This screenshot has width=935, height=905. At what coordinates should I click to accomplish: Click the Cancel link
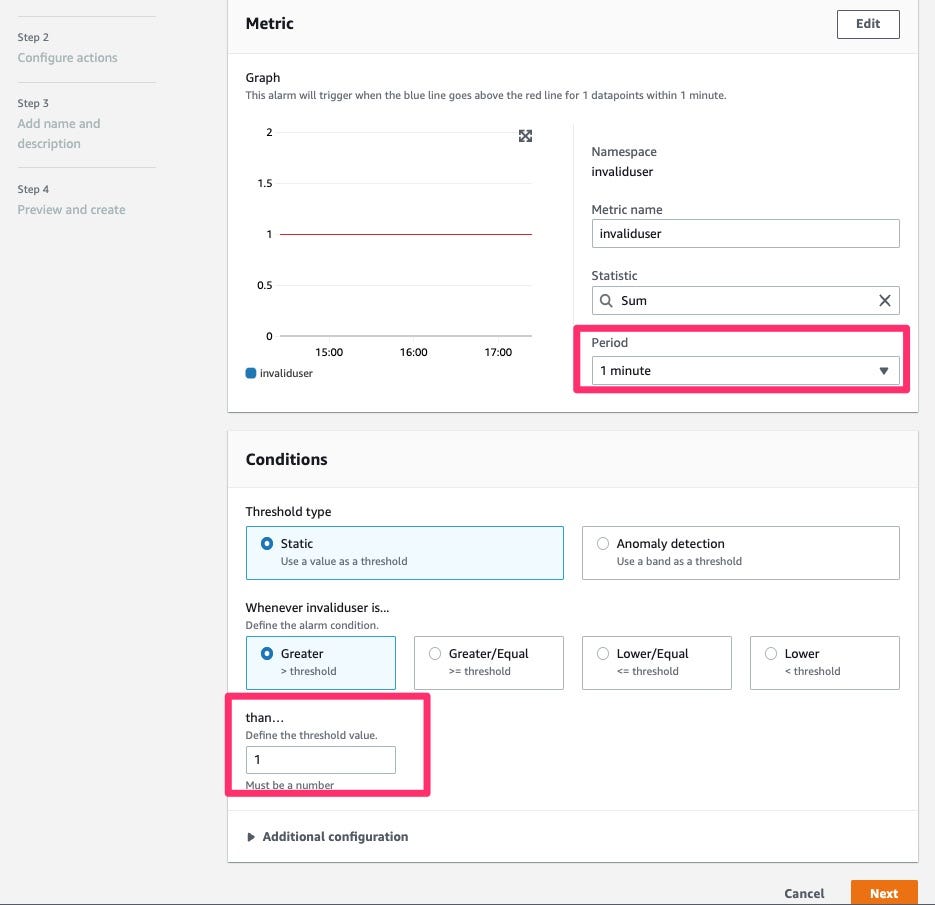click(804, 893)
